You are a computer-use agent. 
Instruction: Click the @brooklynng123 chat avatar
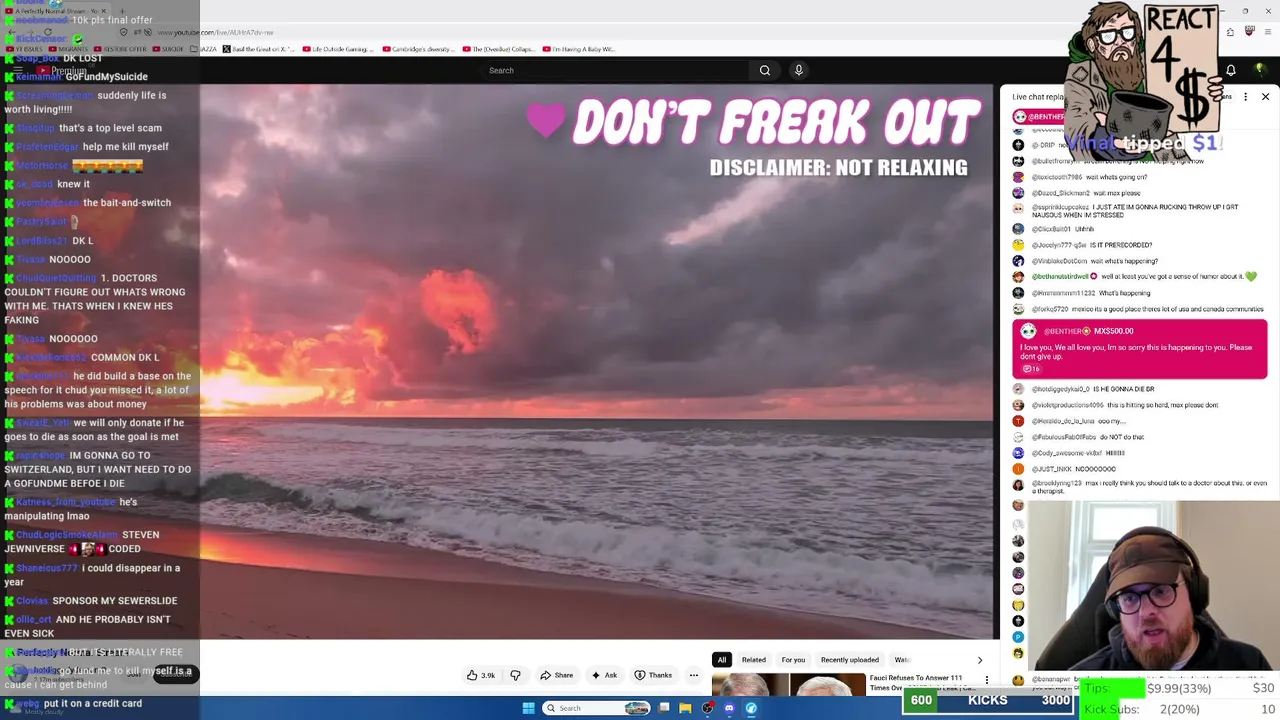(1018, 485)
